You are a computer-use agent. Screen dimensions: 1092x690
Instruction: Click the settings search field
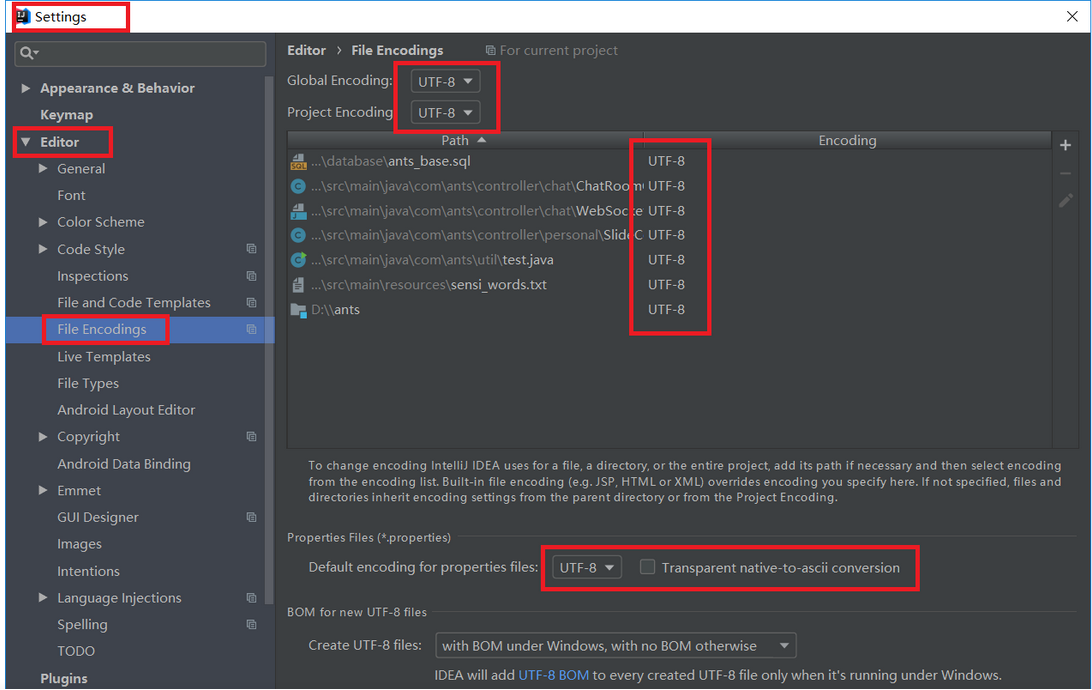(x=140, y=54)
